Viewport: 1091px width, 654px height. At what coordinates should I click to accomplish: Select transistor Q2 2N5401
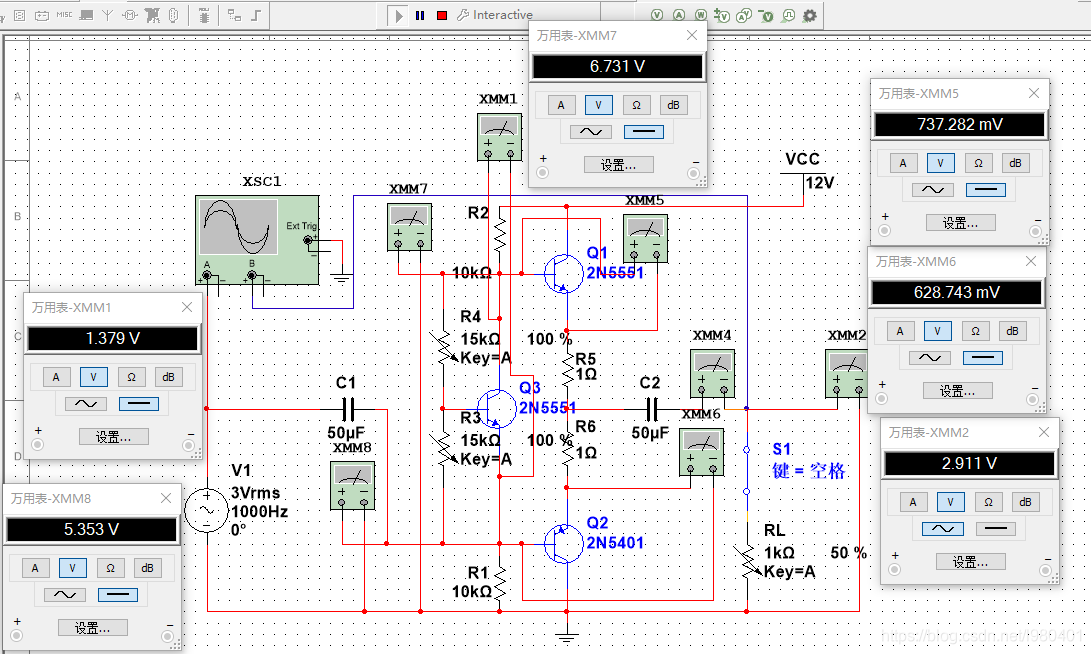[564, 543]
